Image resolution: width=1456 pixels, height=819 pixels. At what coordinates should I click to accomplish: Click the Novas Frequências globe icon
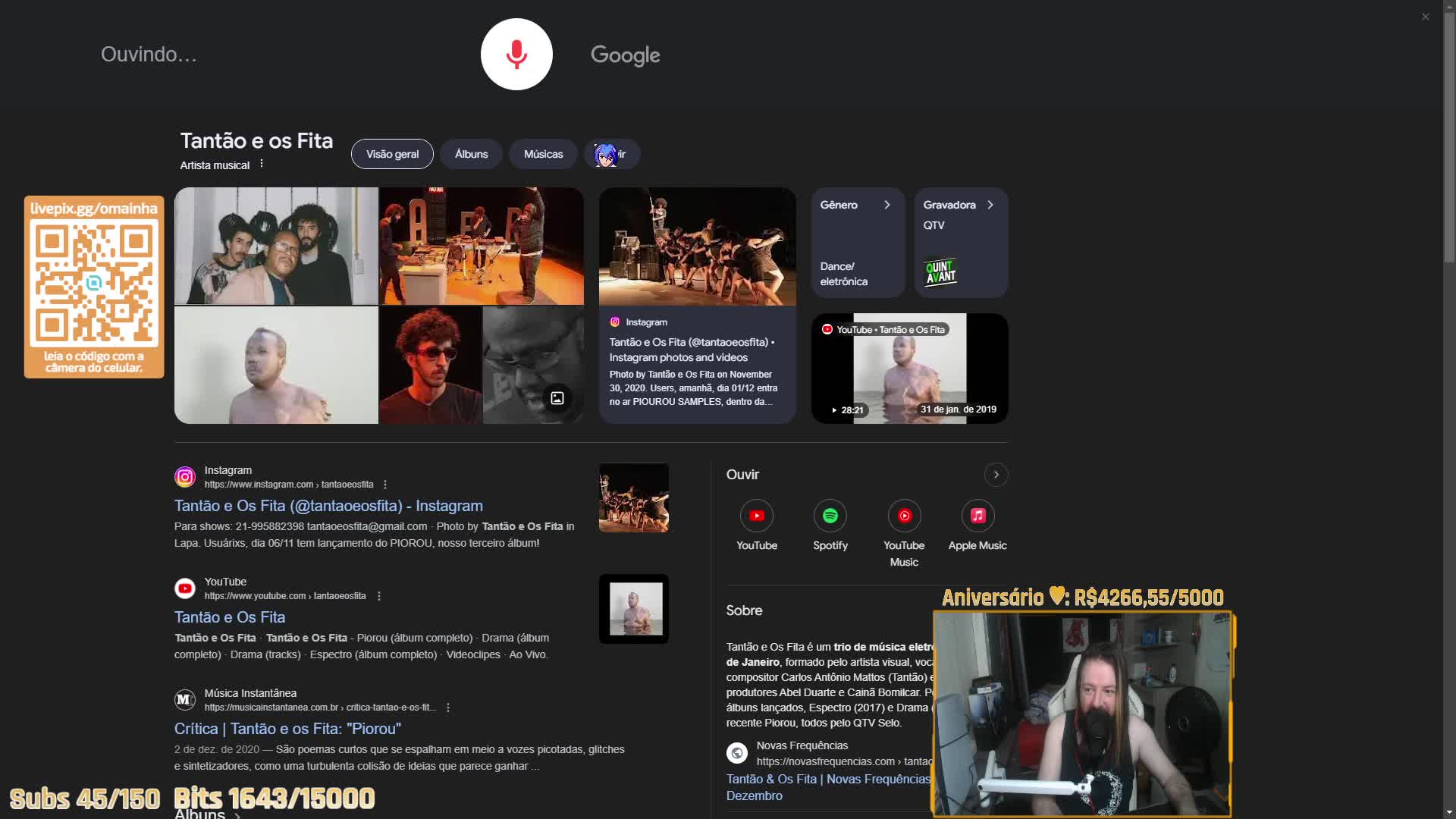click(737, 753)
